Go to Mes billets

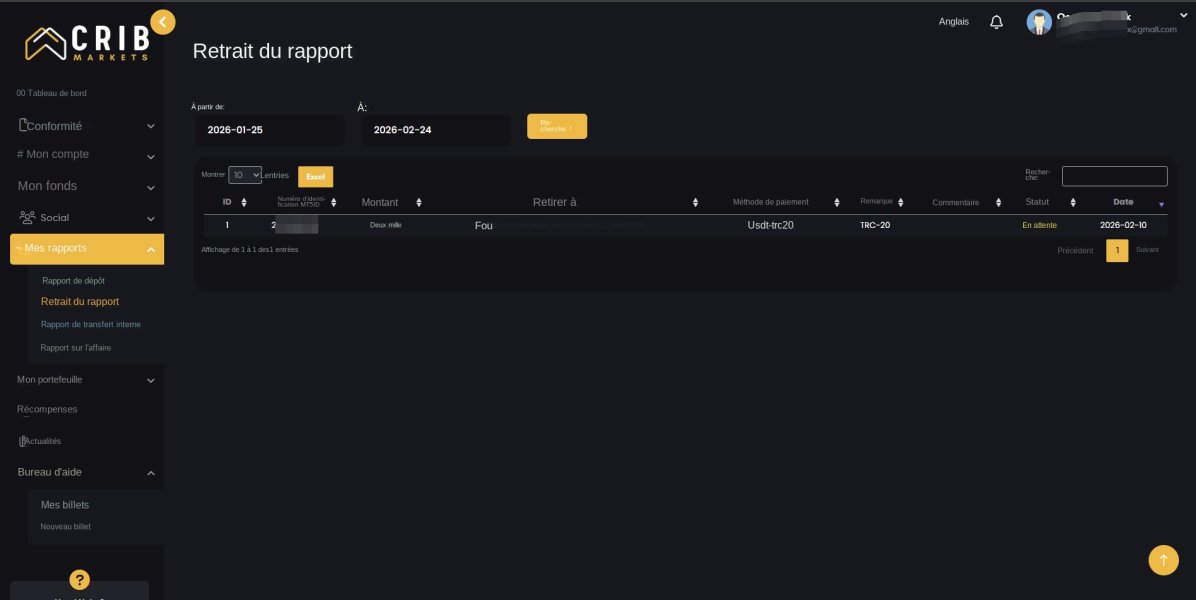coord(65,505)
